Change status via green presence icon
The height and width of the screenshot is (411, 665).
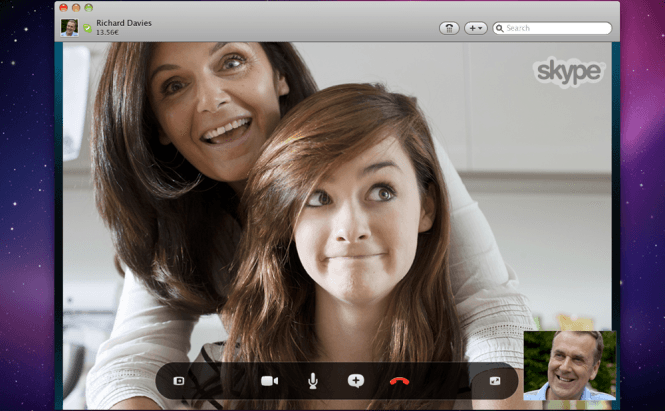(x=87, y=28)
